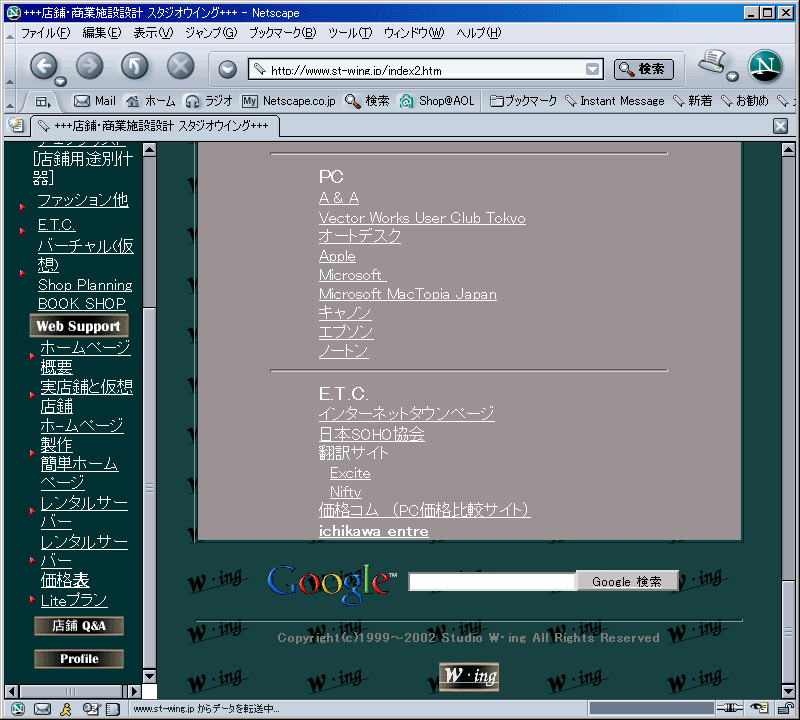Open the Vector Works User Club Tokyo link
This screenshot has height=720, width=800.
point(422,218)
